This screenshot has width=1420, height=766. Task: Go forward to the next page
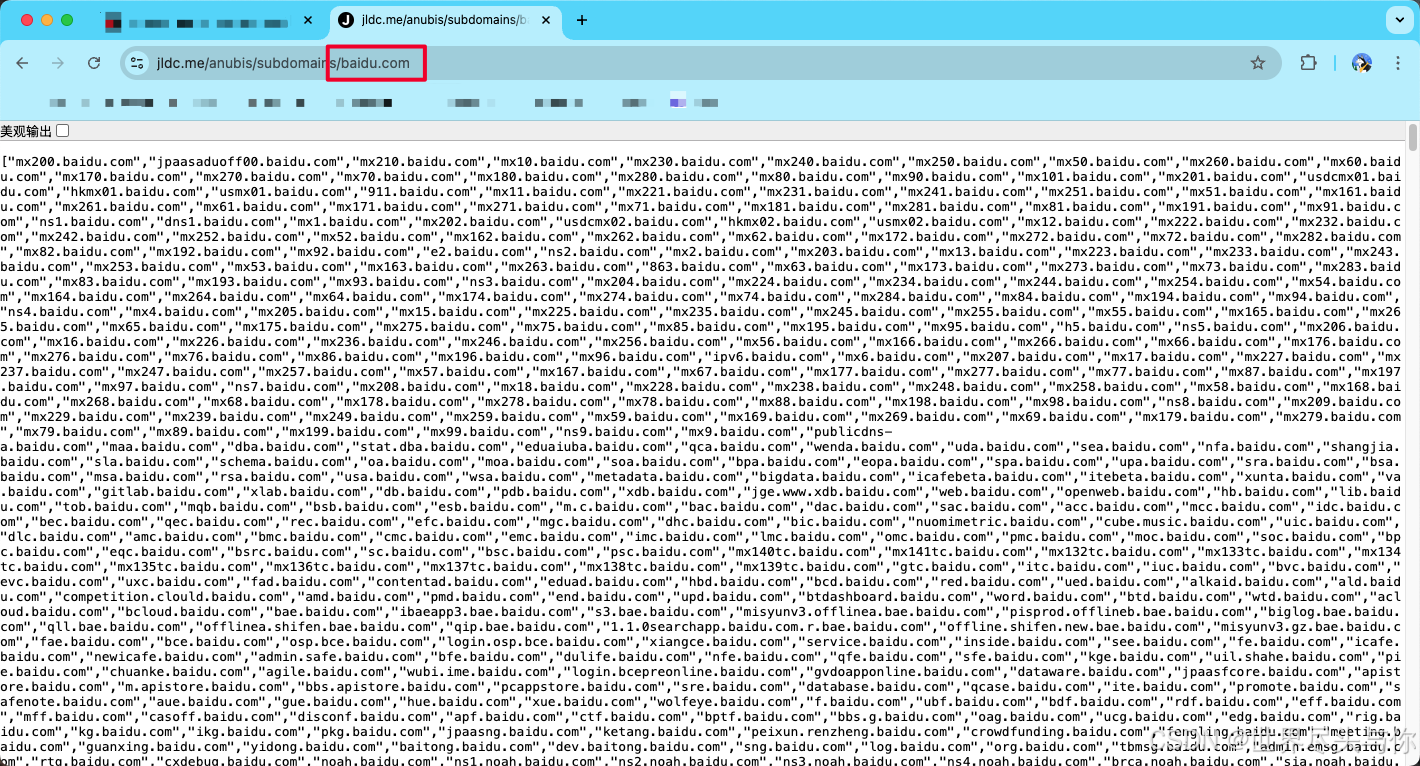point(58,63)
